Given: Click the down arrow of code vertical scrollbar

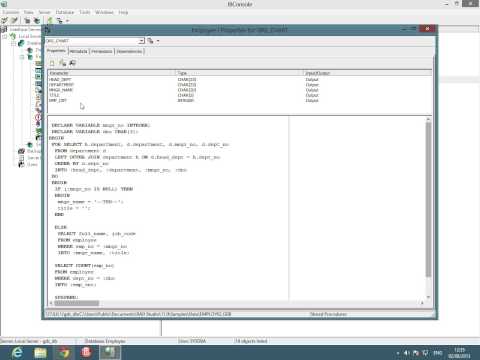Looking at the screenshot, I should tap(428, 297).
